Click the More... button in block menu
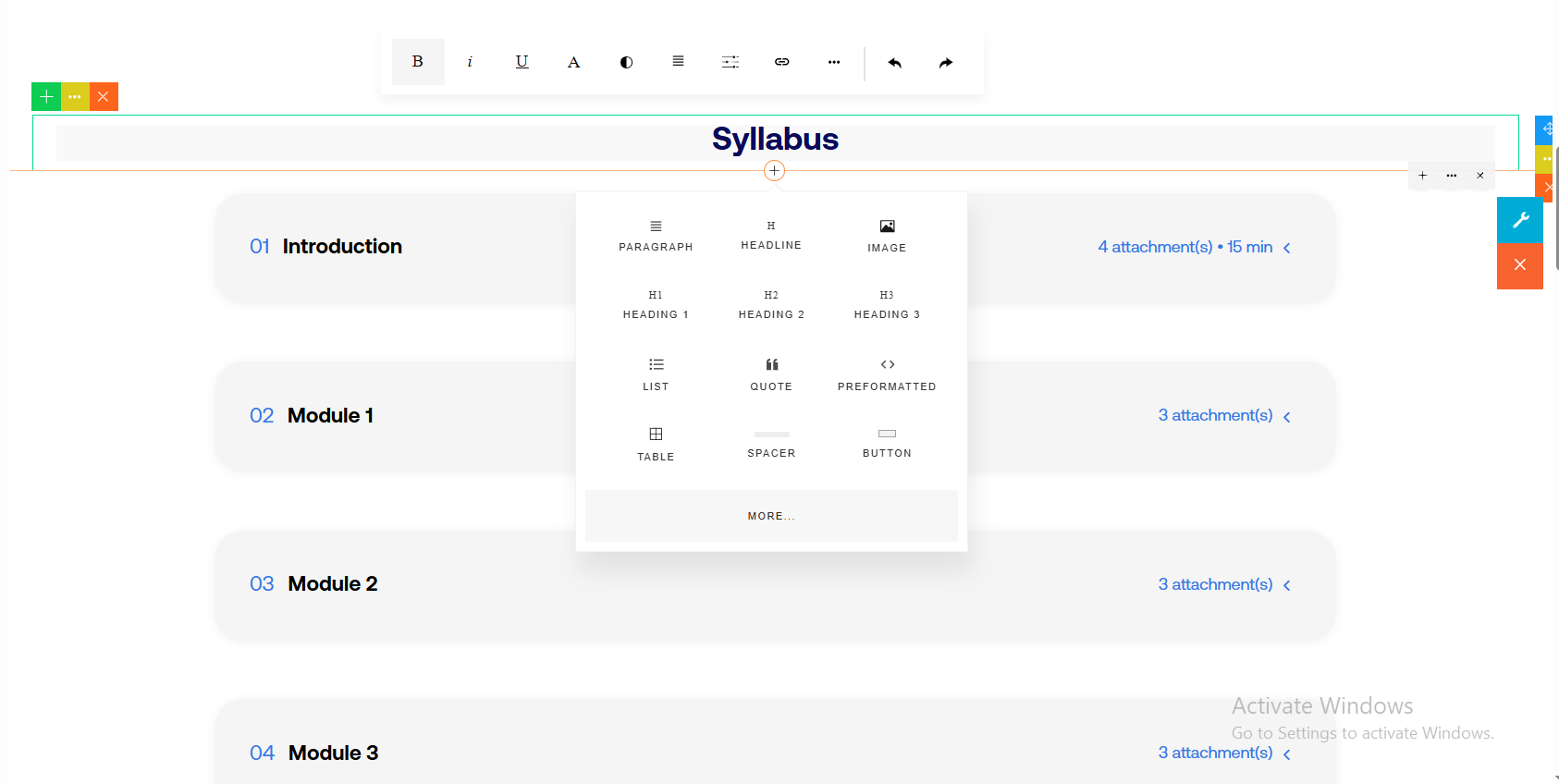1559x784 pixels. (x=770, y=516)
